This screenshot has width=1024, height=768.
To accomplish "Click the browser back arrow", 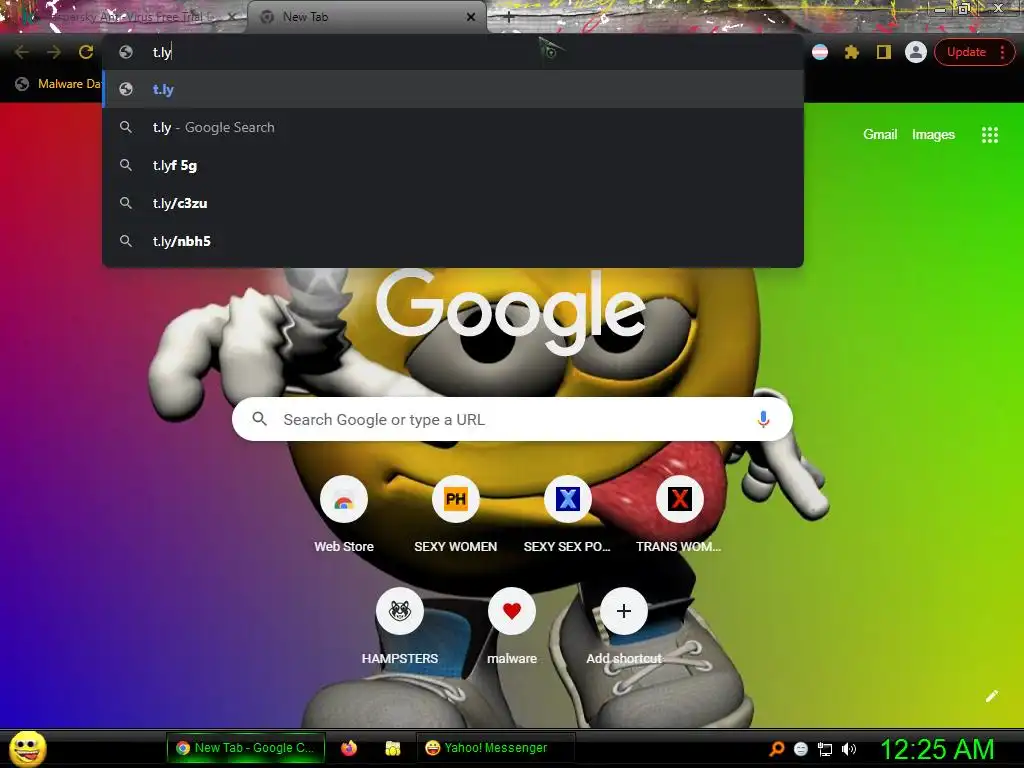I will [x=22, y=52].
